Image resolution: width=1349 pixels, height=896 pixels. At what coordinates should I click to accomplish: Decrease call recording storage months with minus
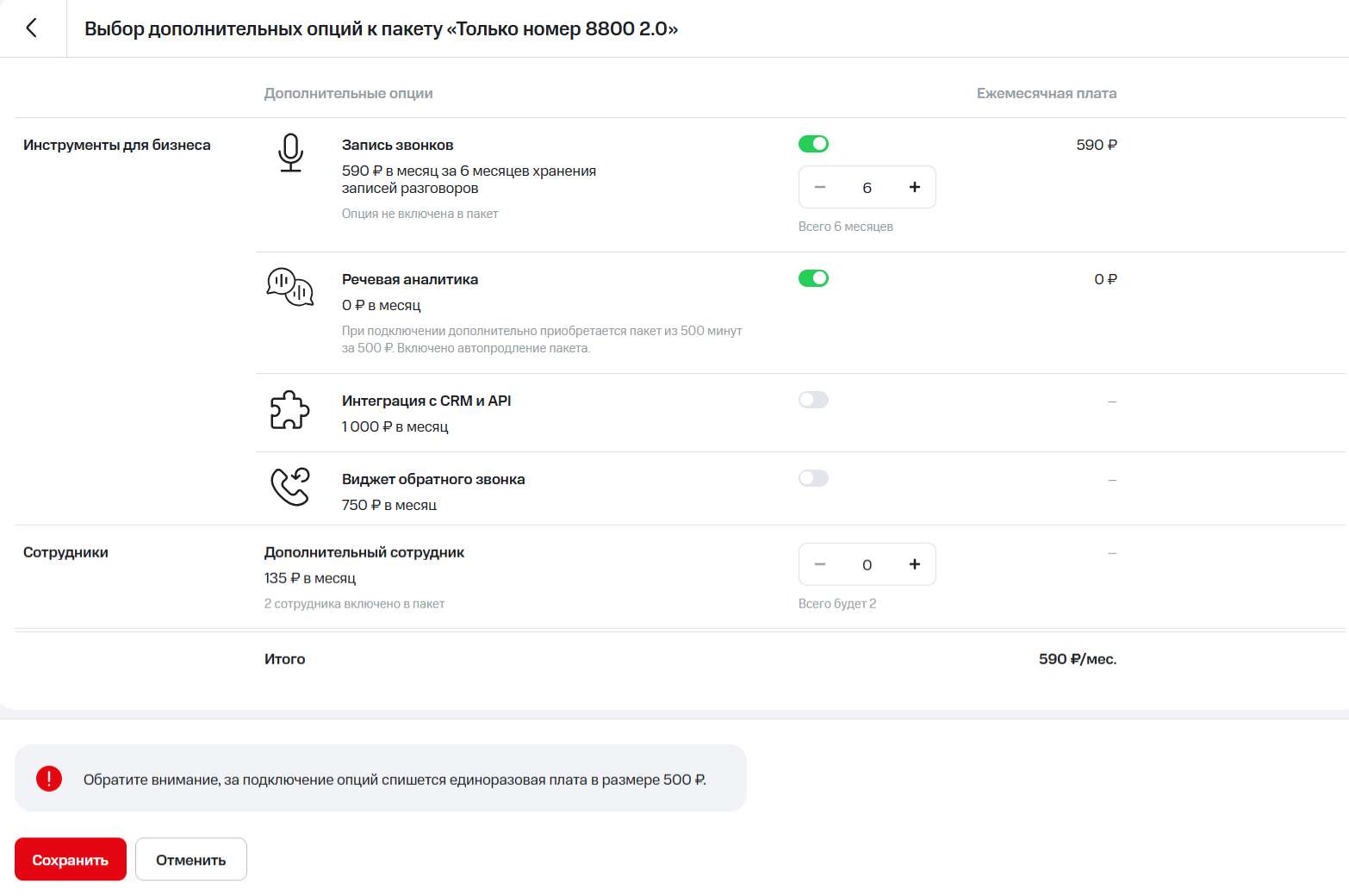(x=820, y=187)
